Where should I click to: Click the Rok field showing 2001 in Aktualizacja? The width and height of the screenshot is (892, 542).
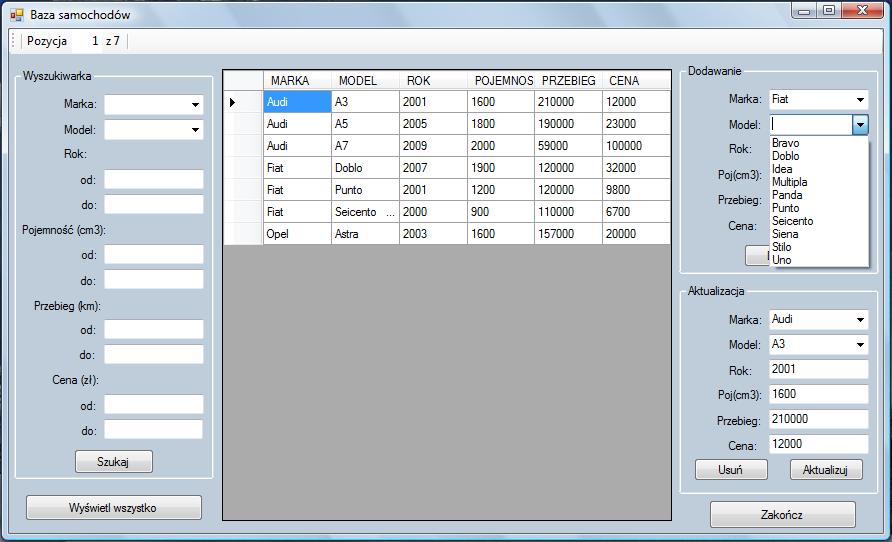[819, 369]
